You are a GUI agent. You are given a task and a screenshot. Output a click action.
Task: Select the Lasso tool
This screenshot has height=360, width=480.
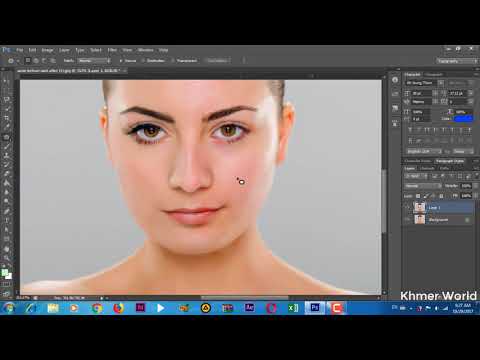6,99
